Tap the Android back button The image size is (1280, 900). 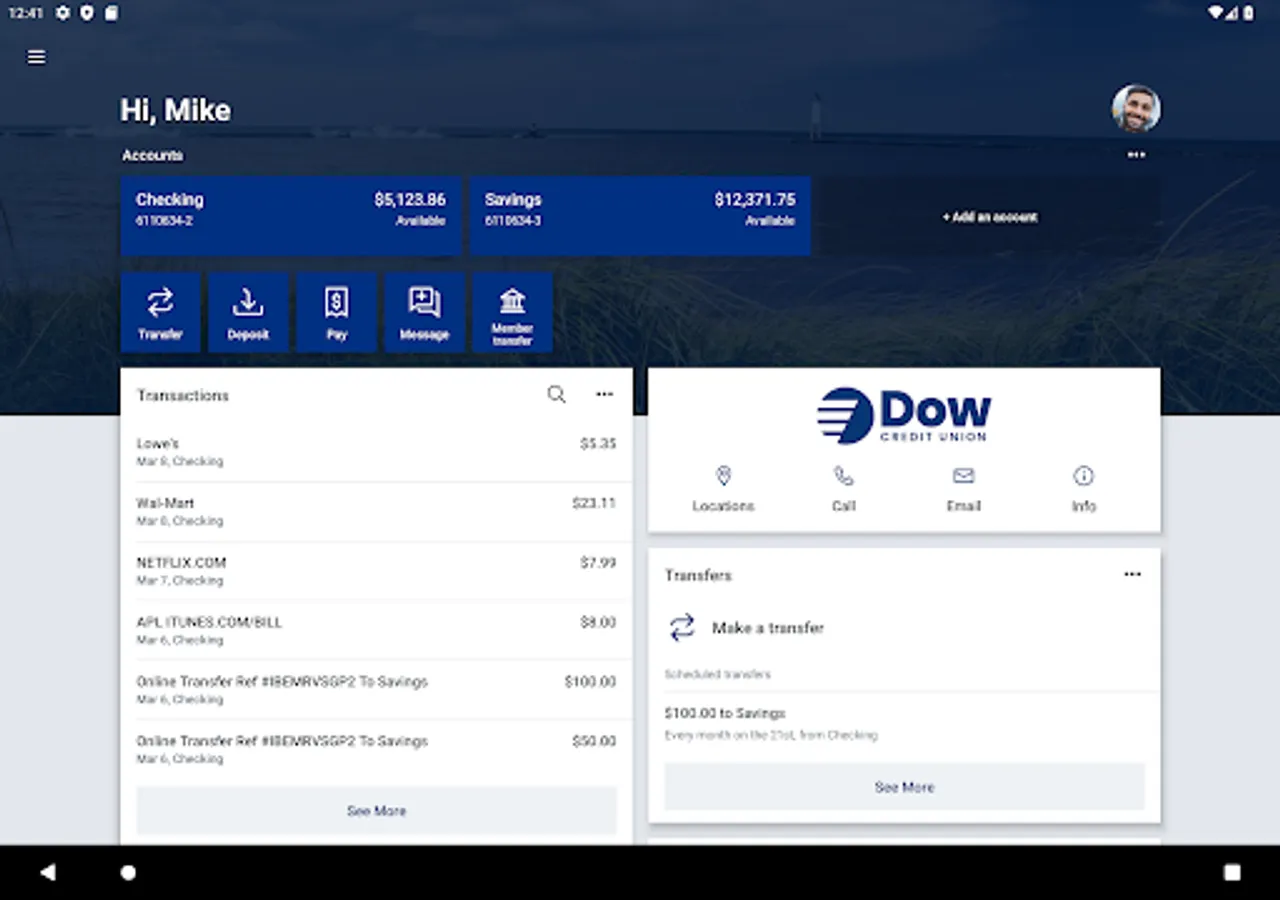tap(47, 872)
